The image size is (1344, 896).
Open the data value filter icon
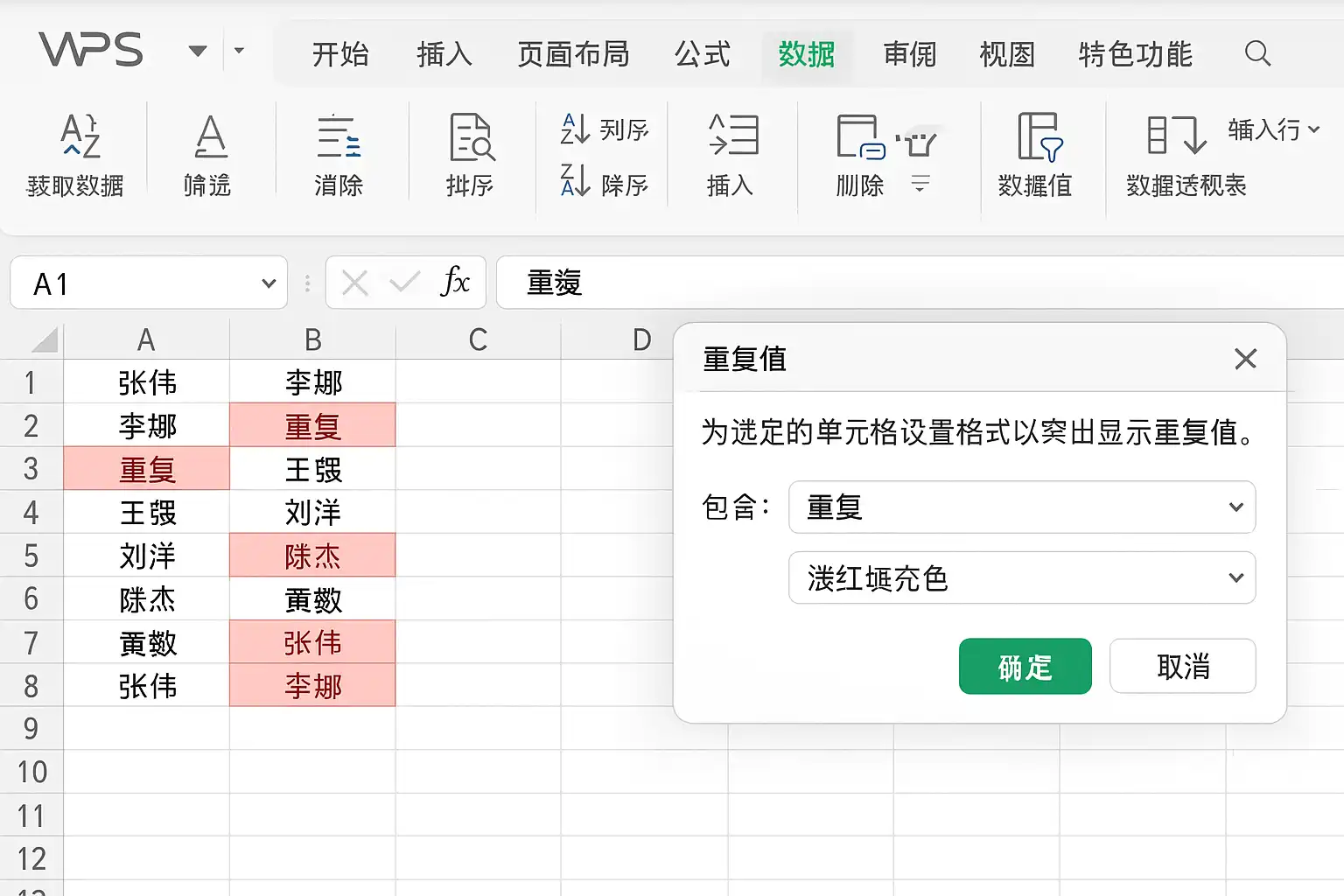(1039, 137)
